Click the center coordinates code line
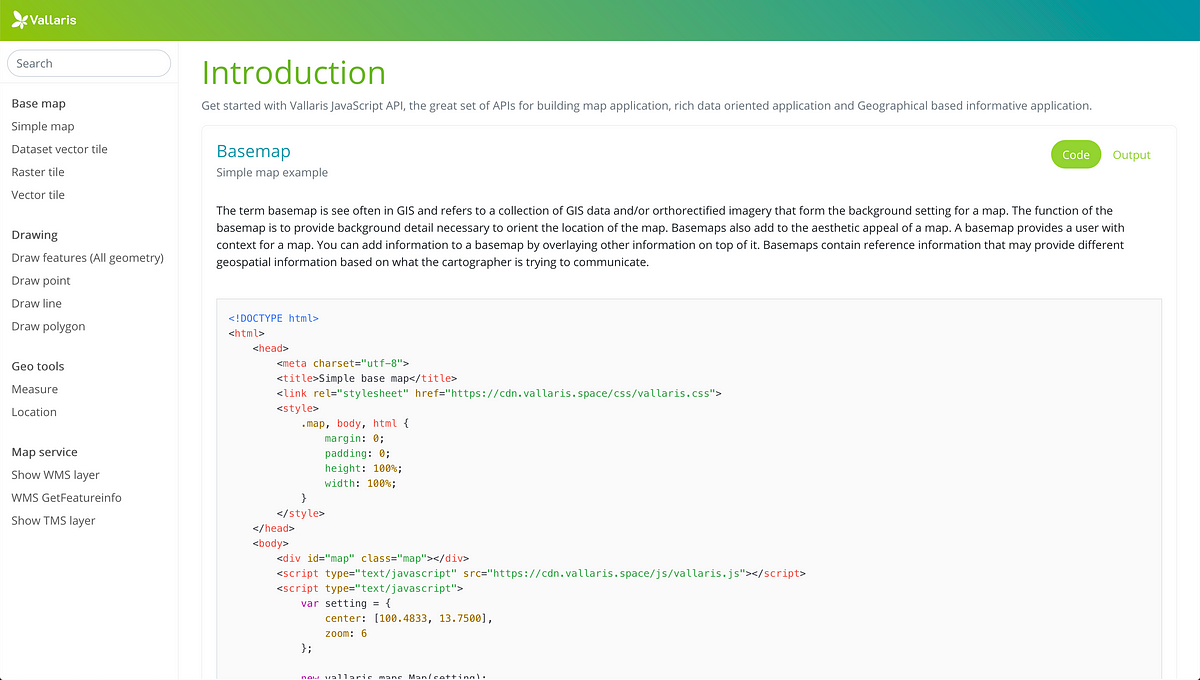 coord(409,618)
